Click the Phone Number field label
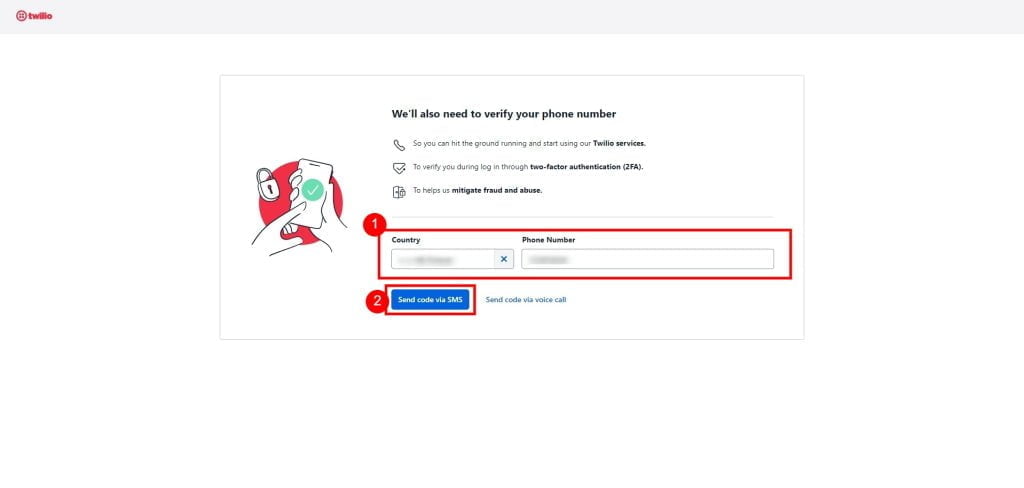 click(548, 240)
